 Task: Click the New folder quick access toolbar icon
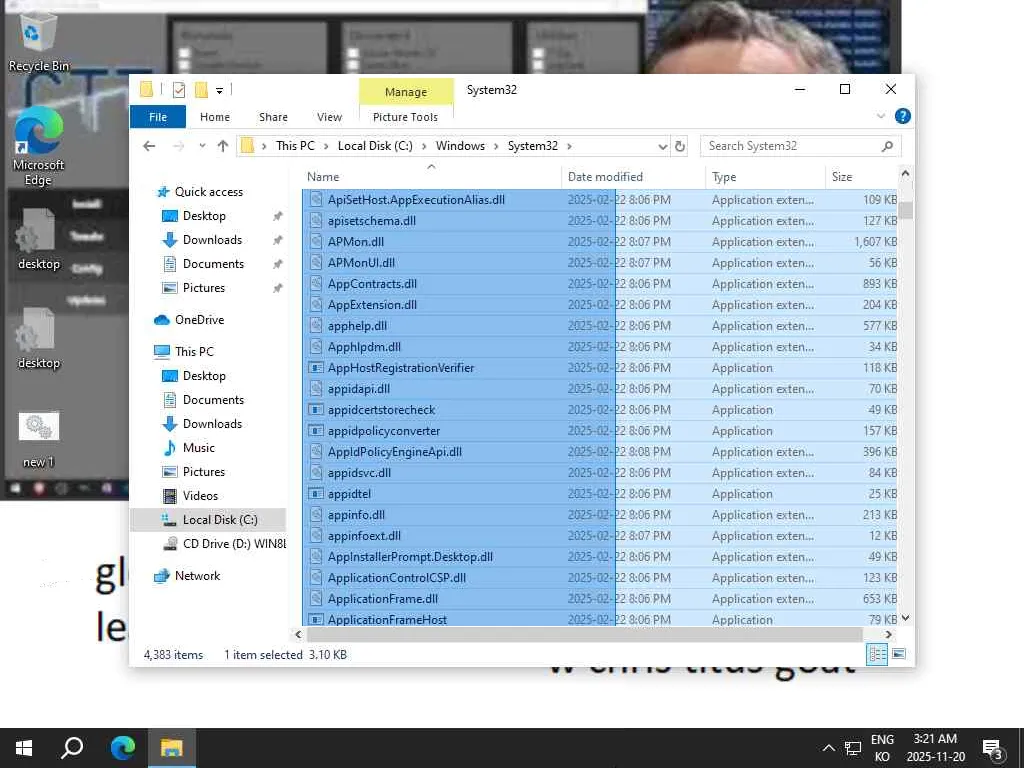201,90
